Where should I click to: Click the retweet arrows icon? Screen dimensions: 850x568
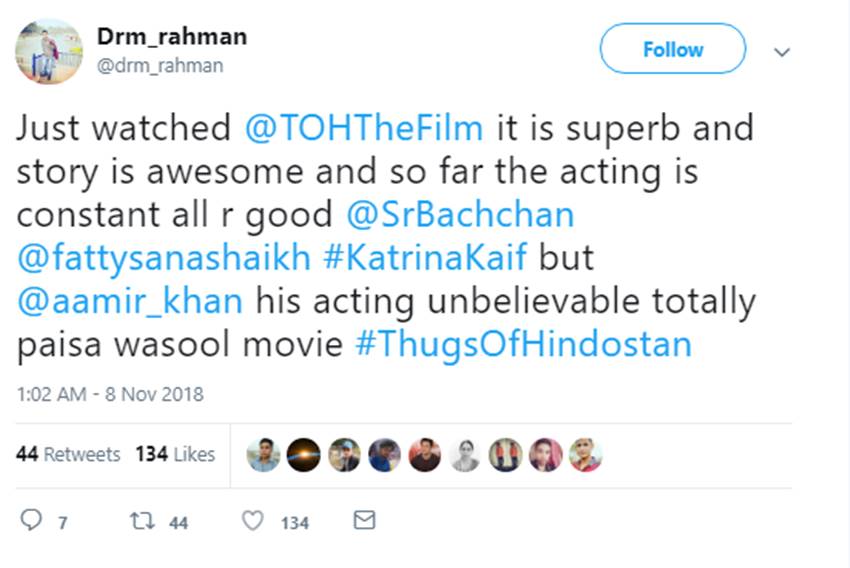tap(141, 520)
